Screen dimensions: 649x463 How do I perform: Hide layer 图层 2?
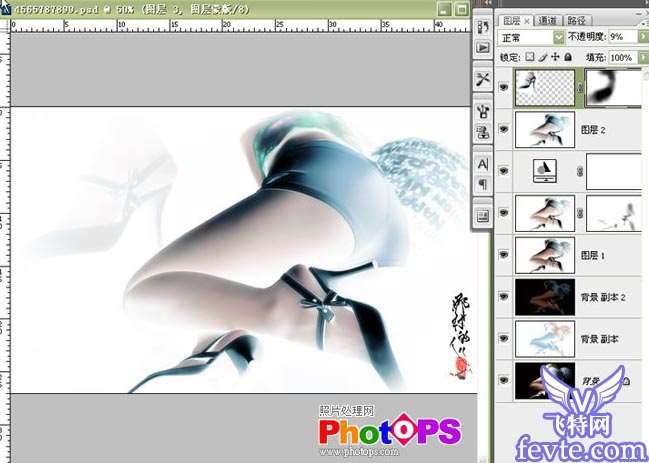coord(504,129)
